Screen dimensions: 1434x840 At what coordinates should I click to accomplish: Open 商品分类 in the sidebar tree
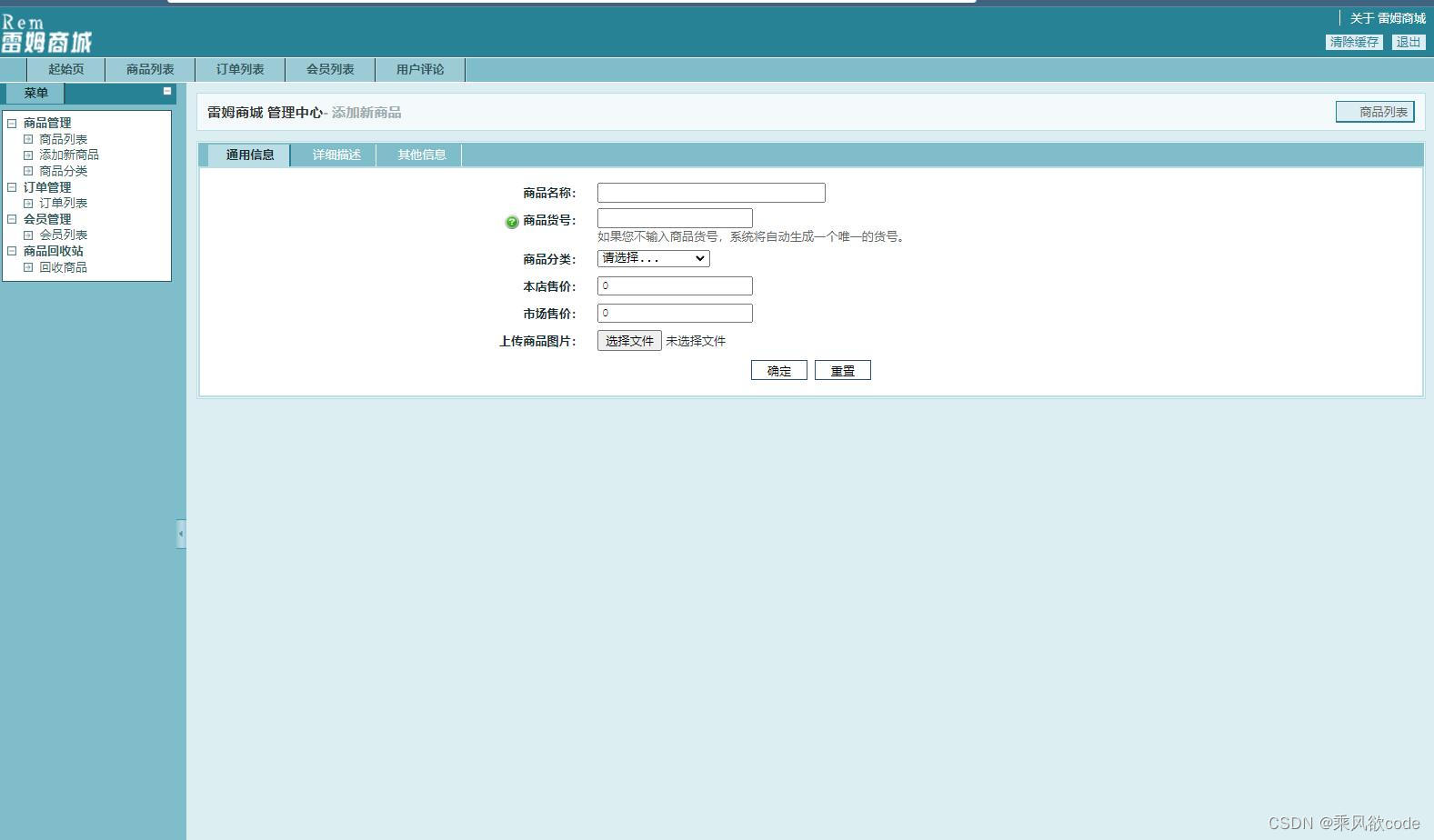tap(63, 171)
